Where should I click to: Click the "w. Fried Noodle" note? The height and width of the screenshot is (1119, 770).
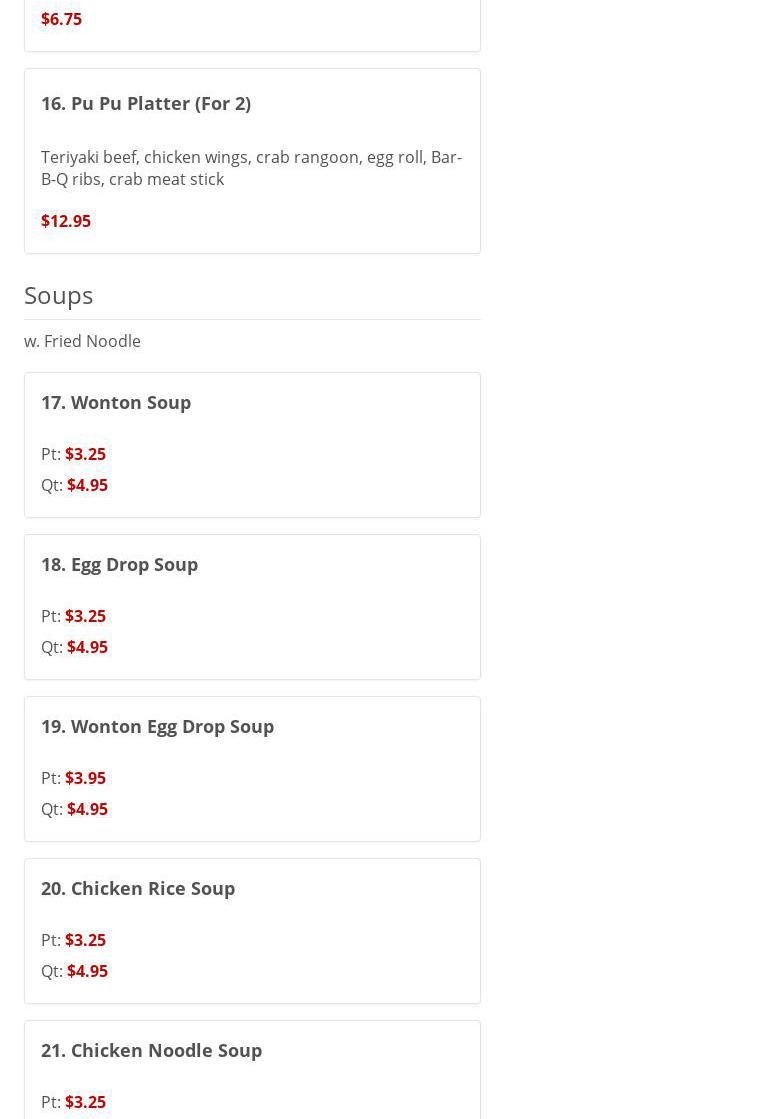click(x=82, y=341)
